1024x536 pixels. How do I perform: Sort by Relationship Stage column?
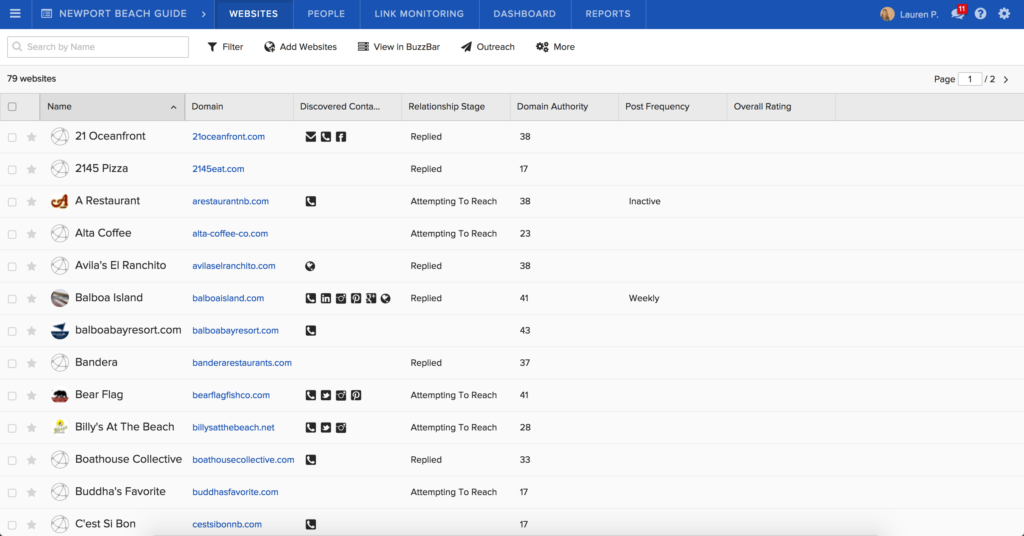456,106
